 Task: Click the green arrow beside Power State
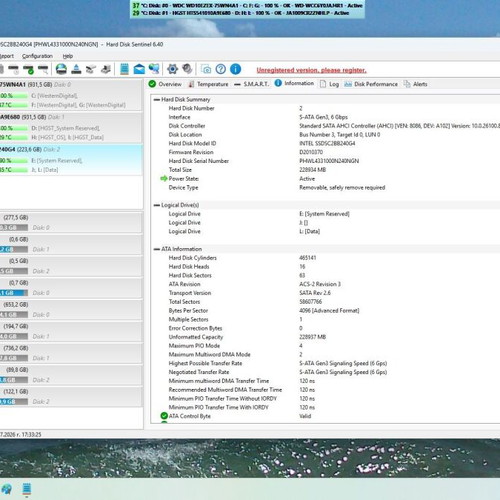click(164, 179)
